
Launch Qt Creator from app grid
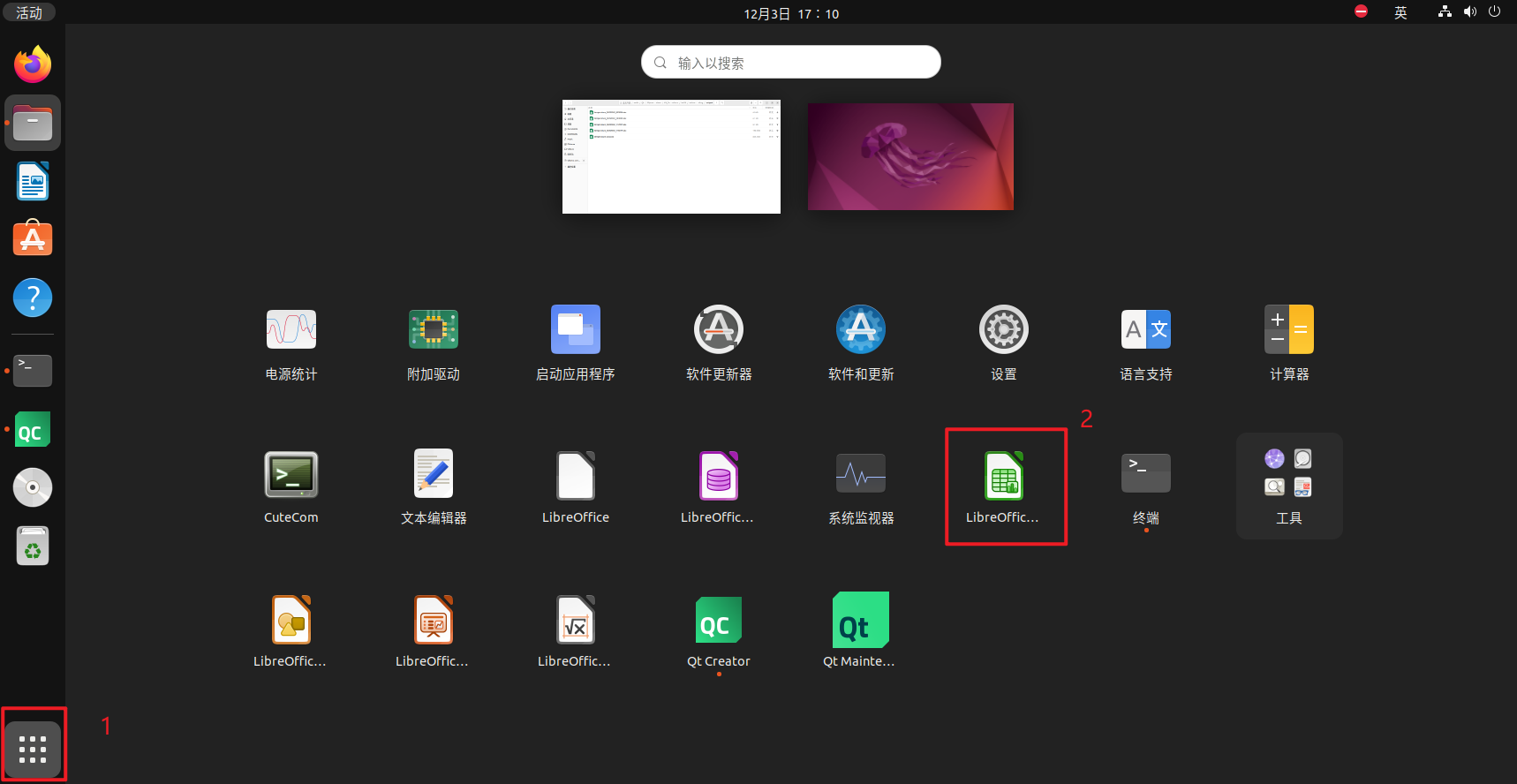click(719, 631)
